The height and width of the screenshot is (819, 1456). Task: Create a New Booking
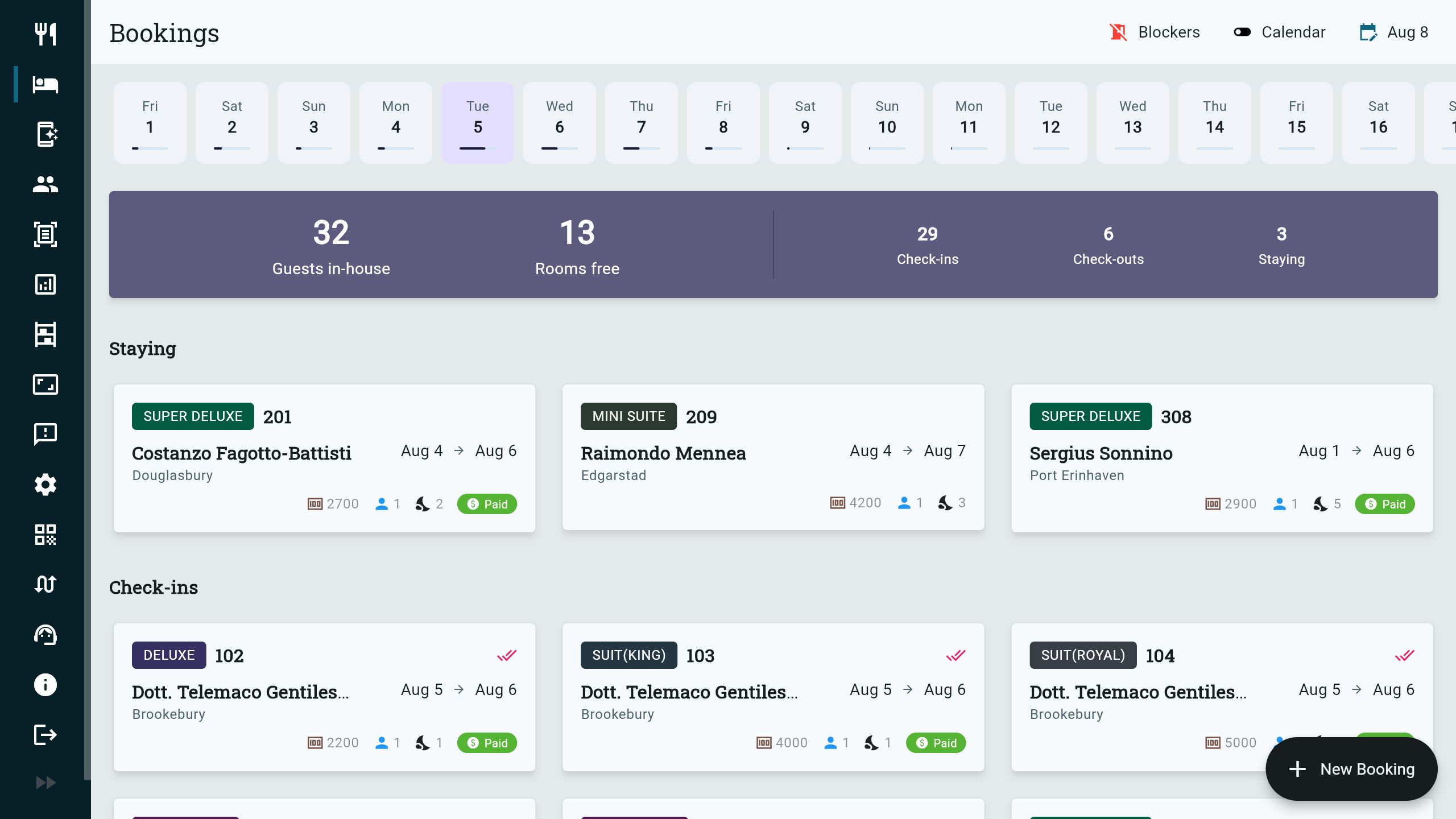[1351, 769]
